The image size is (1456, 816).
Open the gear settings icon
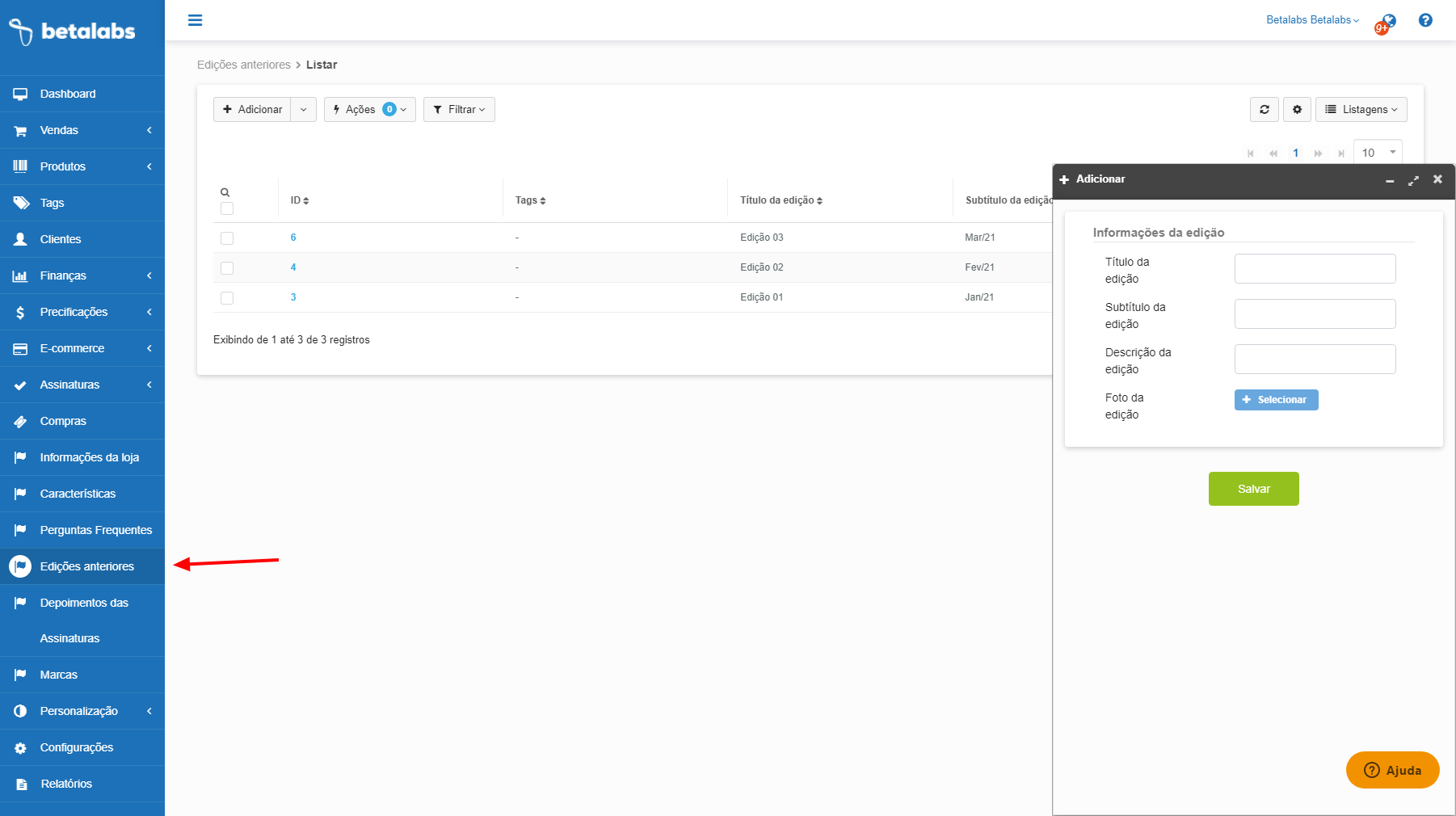tap(1297, 110)
